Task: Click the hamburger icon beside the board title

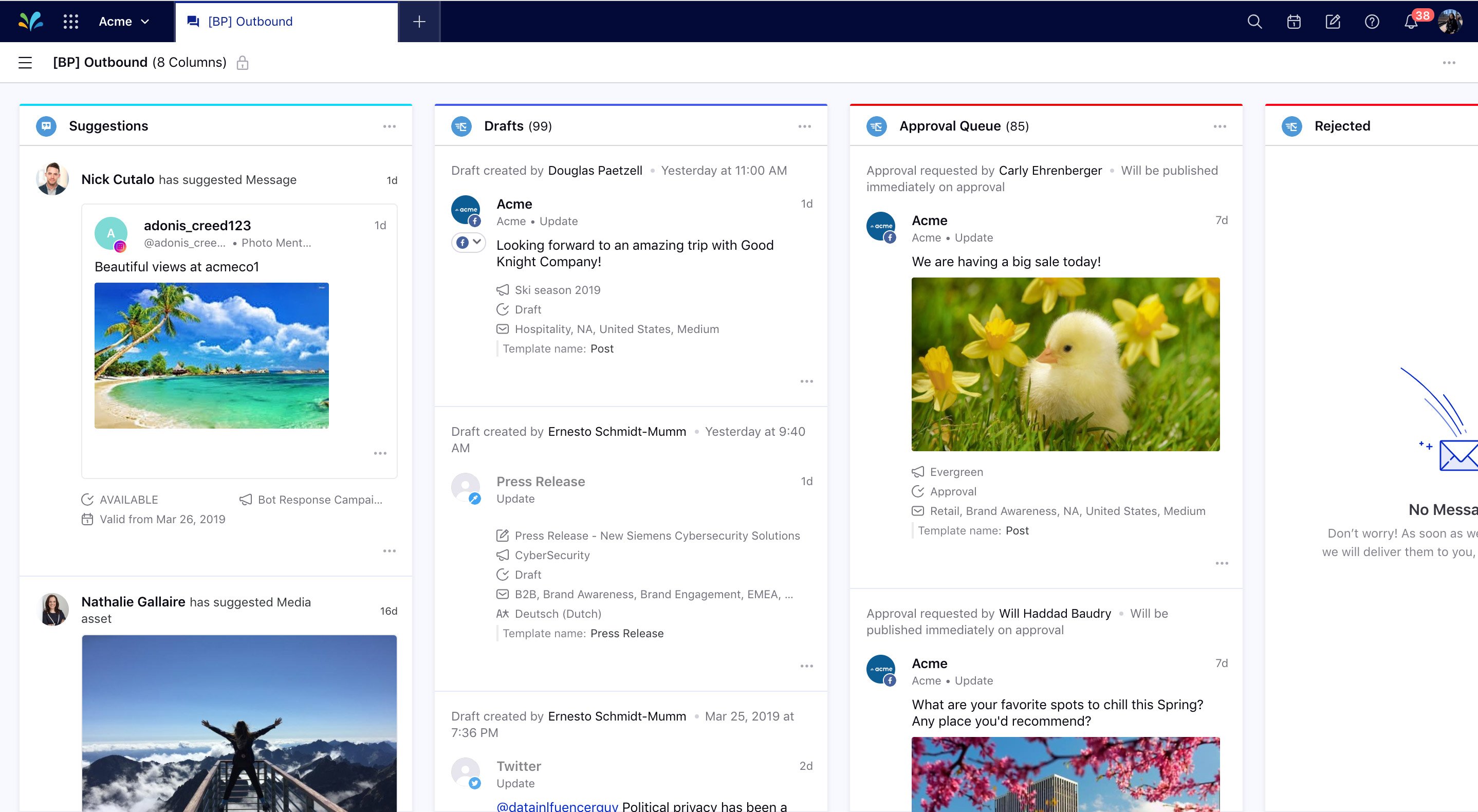Action: point(25,62)
